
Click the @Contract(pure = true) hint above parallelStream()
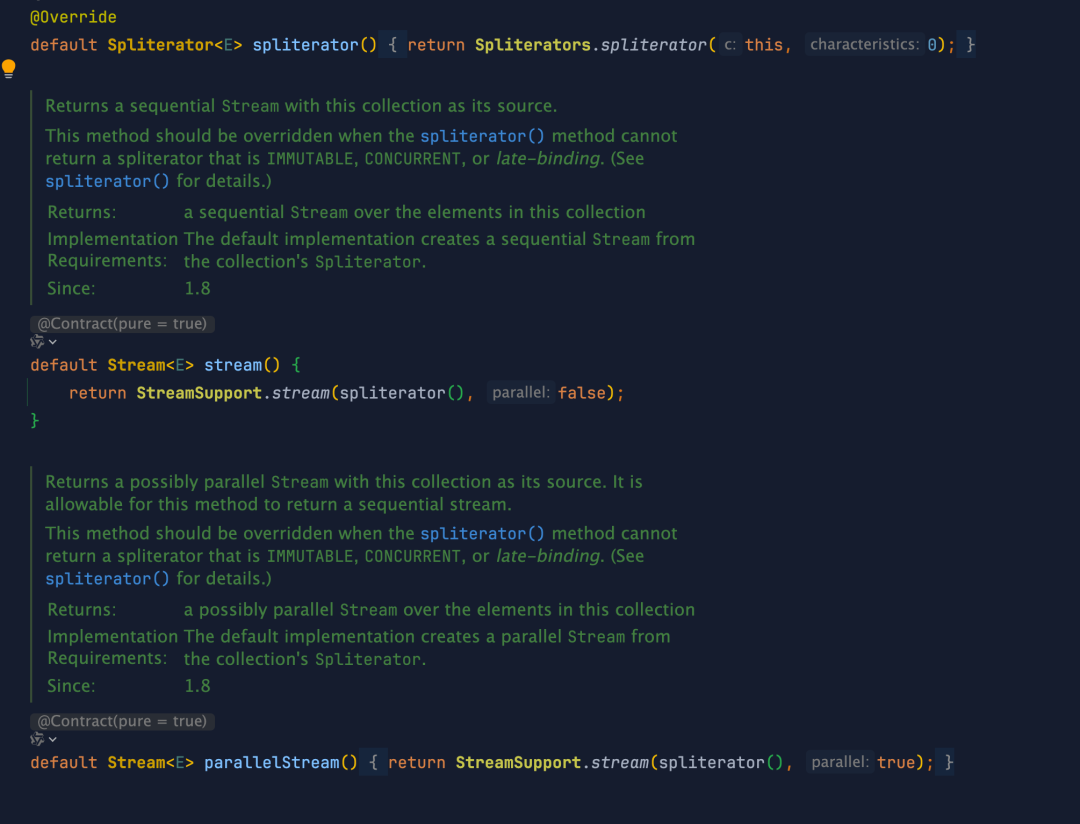122,721
